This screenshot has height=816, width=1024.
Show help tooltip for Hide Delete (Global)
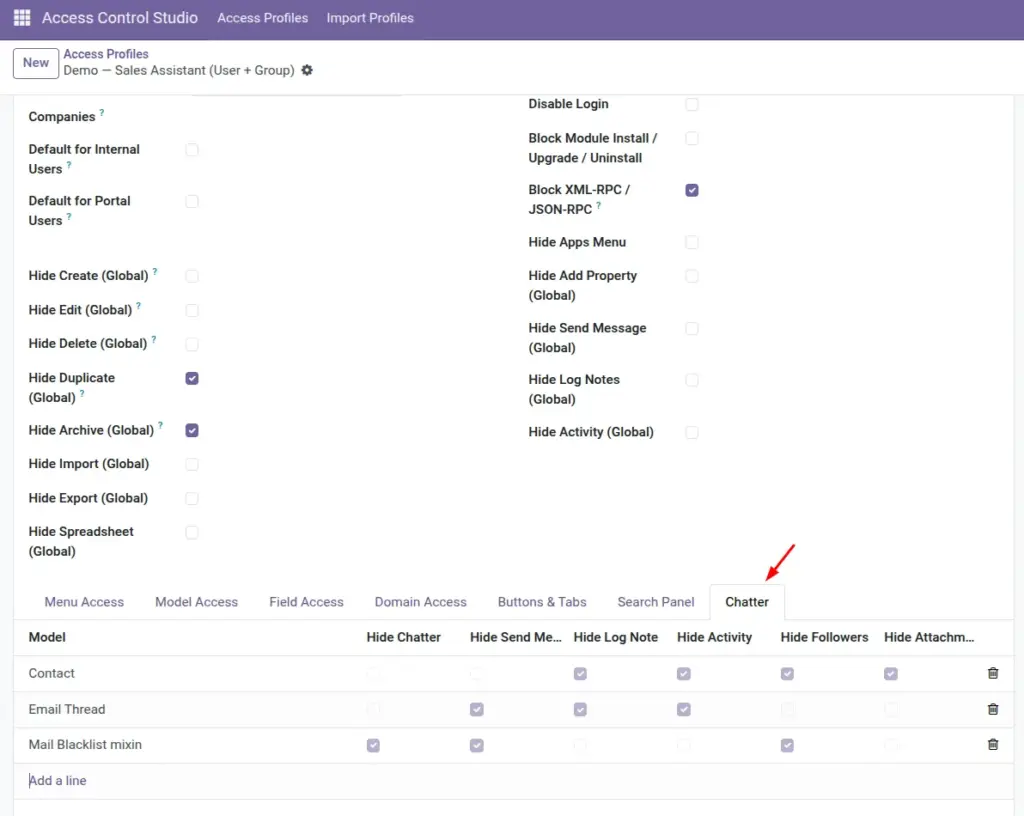(x=153, y=339)
